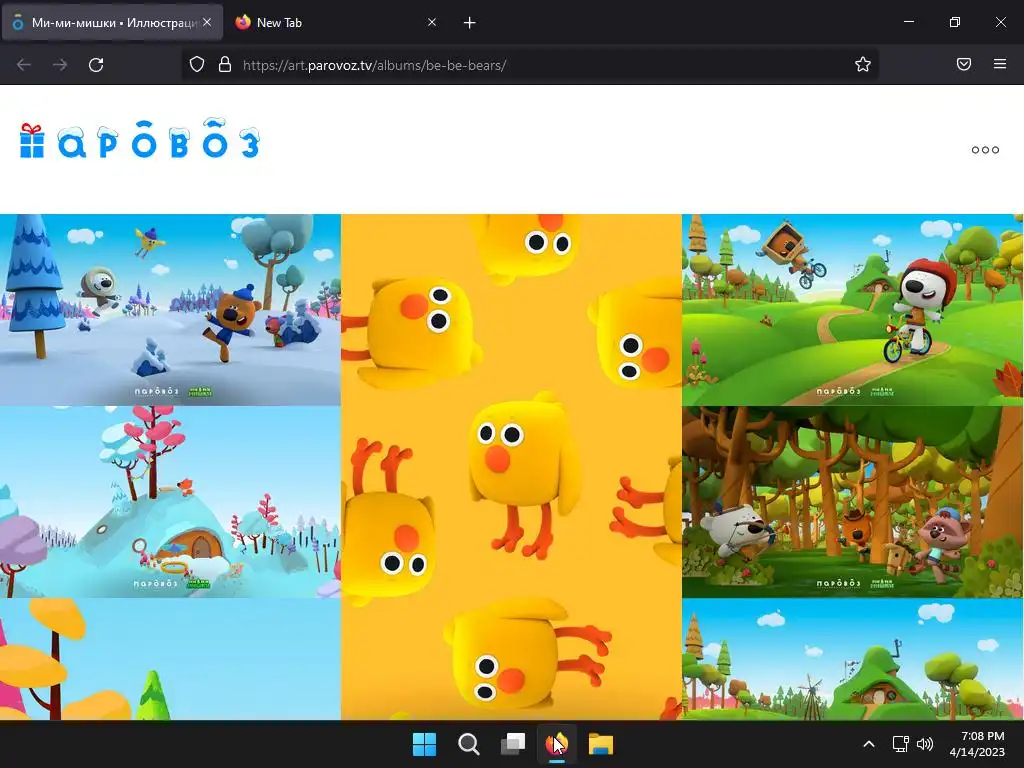This screenshot has height=768, width=1024.
Task: Open the Save to Pocket button
Action: click(964, 64)
